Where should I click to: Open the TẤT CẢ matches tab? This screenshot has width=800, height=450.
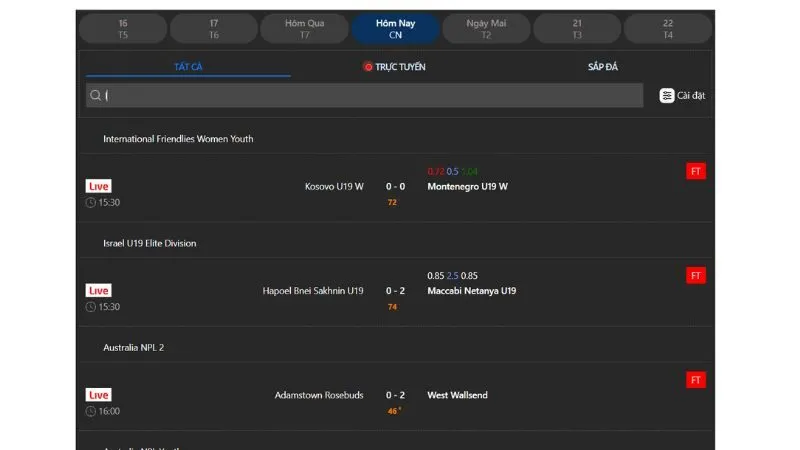tap(188, 67)
